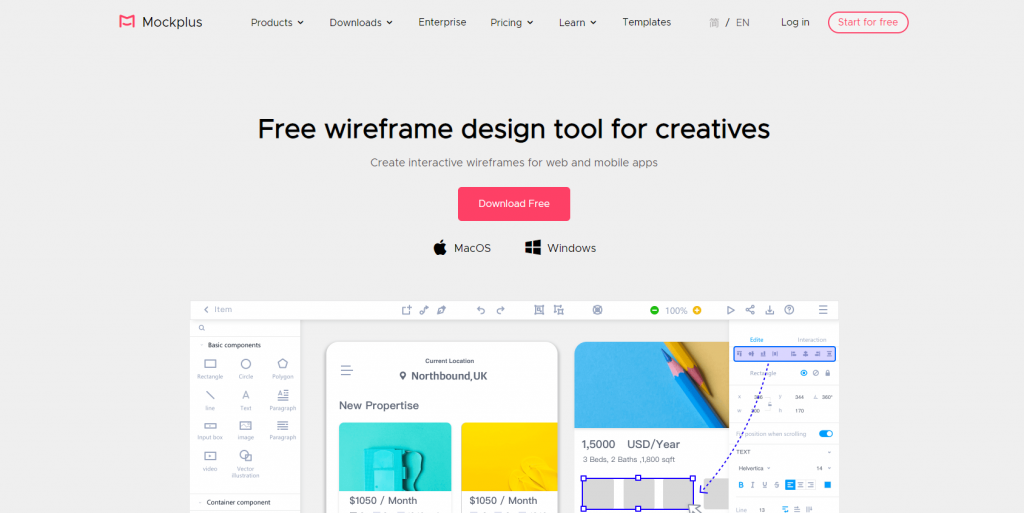Viewport: 1024px width, 513px height.
Task: Select the Vector illustration component icon
Action: tap(246, 456)
